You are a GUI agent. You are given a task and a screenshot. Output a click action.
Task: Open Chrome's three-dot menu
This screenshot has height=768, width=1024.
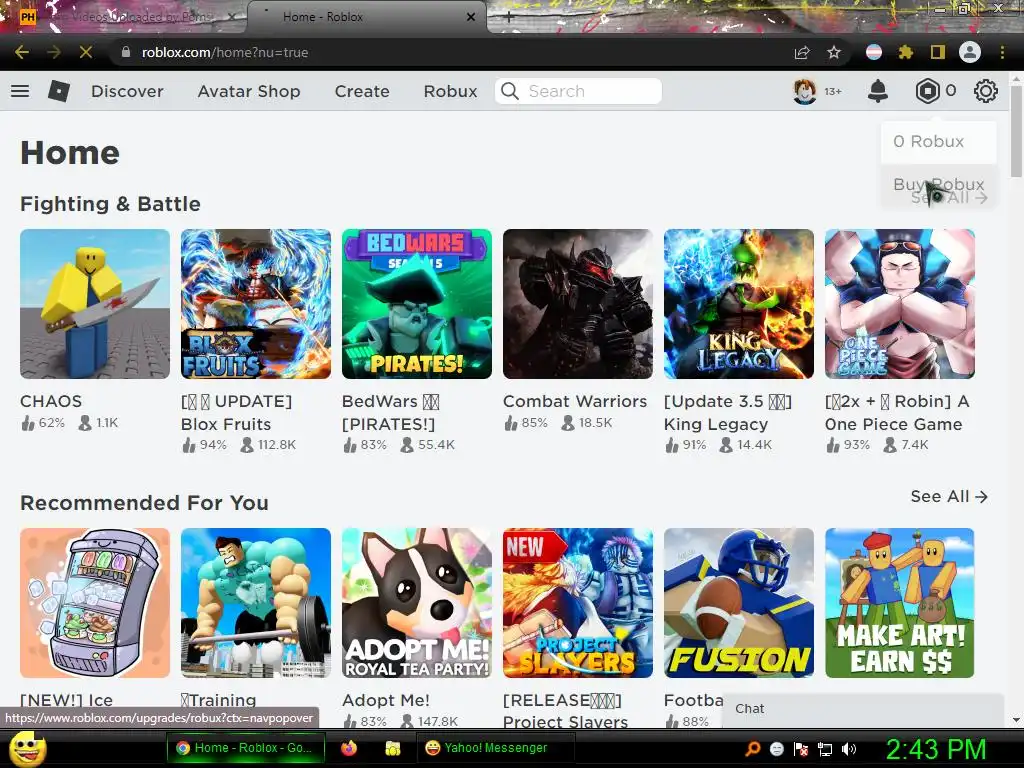click(x=1002, y=52)
